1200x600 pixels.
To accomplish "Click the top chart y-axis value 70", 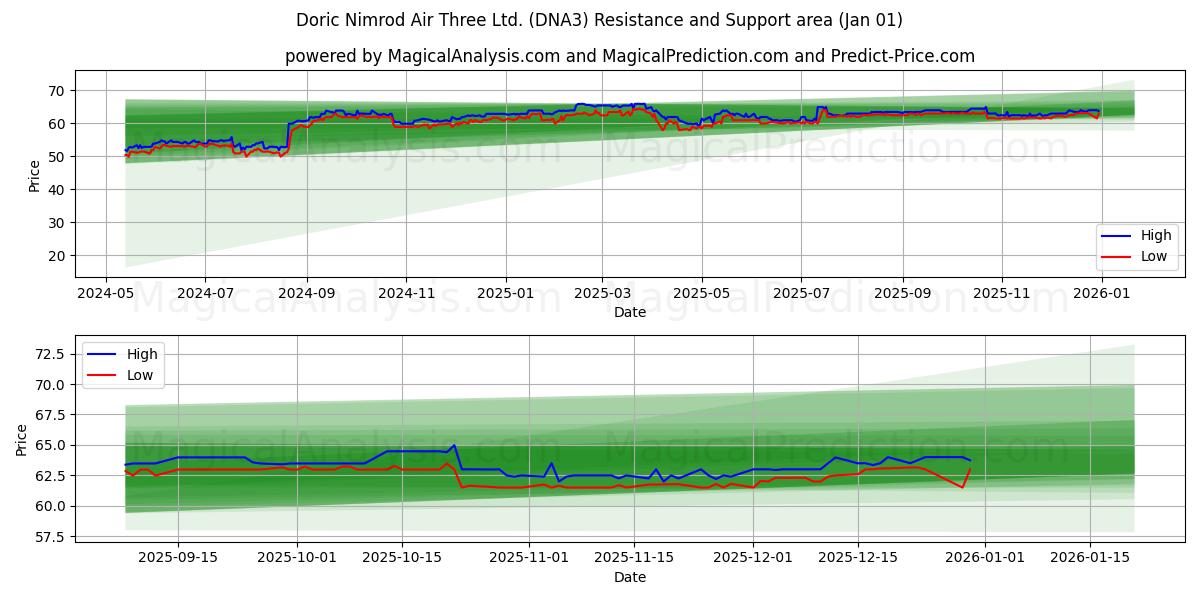I will click(58, 91).
